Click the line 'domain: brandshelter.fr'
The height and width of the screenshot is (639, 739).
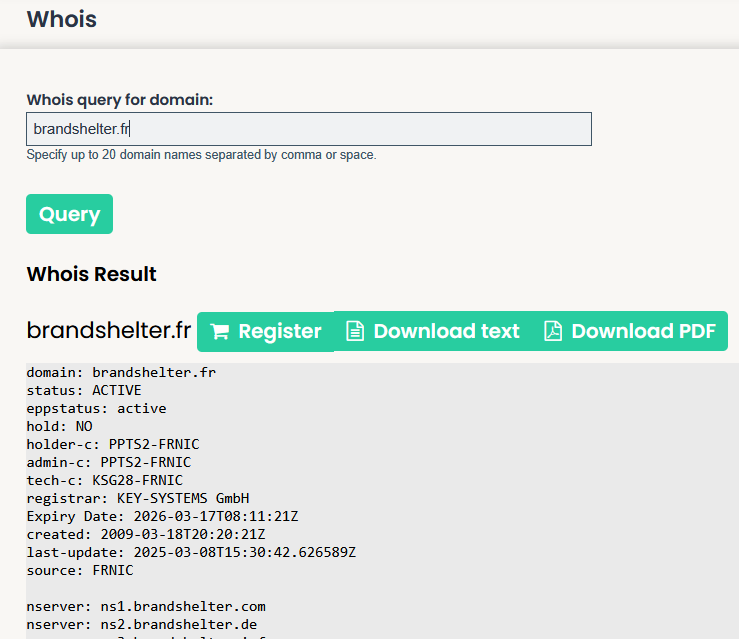point(121,372)
